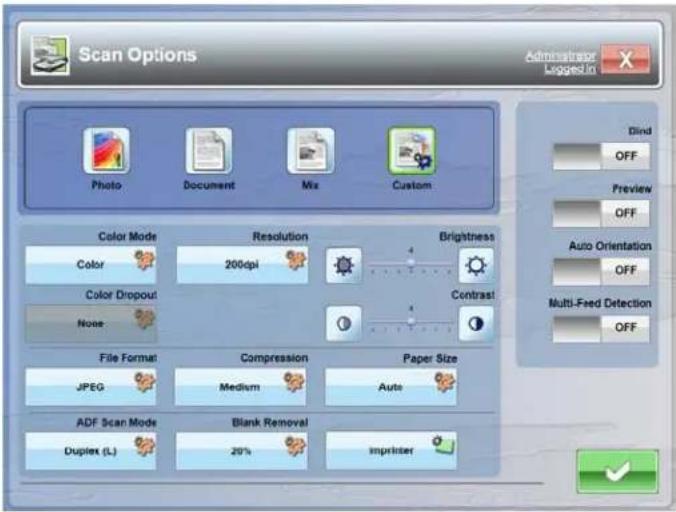Decrease brightness with the dark sun icon
Screen dimensions: 676x512
(344, 265)
